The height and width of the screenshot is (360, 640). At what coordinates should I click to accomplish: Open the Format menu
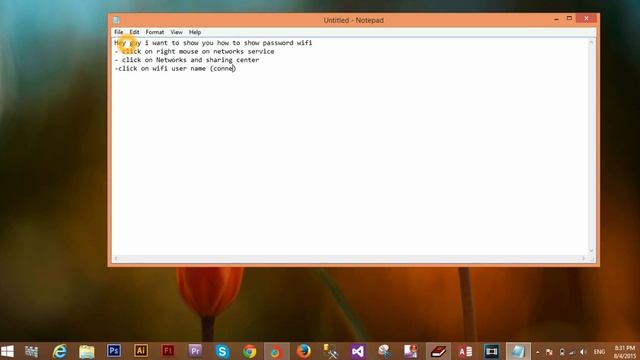pyautogui.click(x=155, y=32)
